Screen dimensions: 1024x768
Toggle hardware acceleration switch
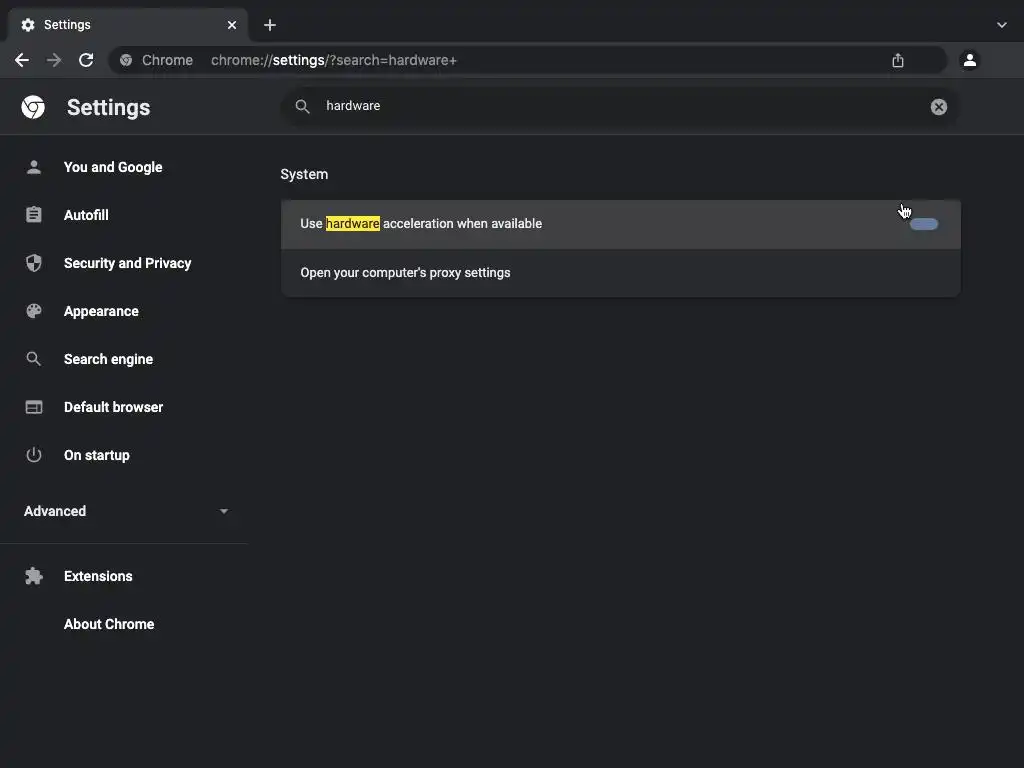click(x=924, y=224)
